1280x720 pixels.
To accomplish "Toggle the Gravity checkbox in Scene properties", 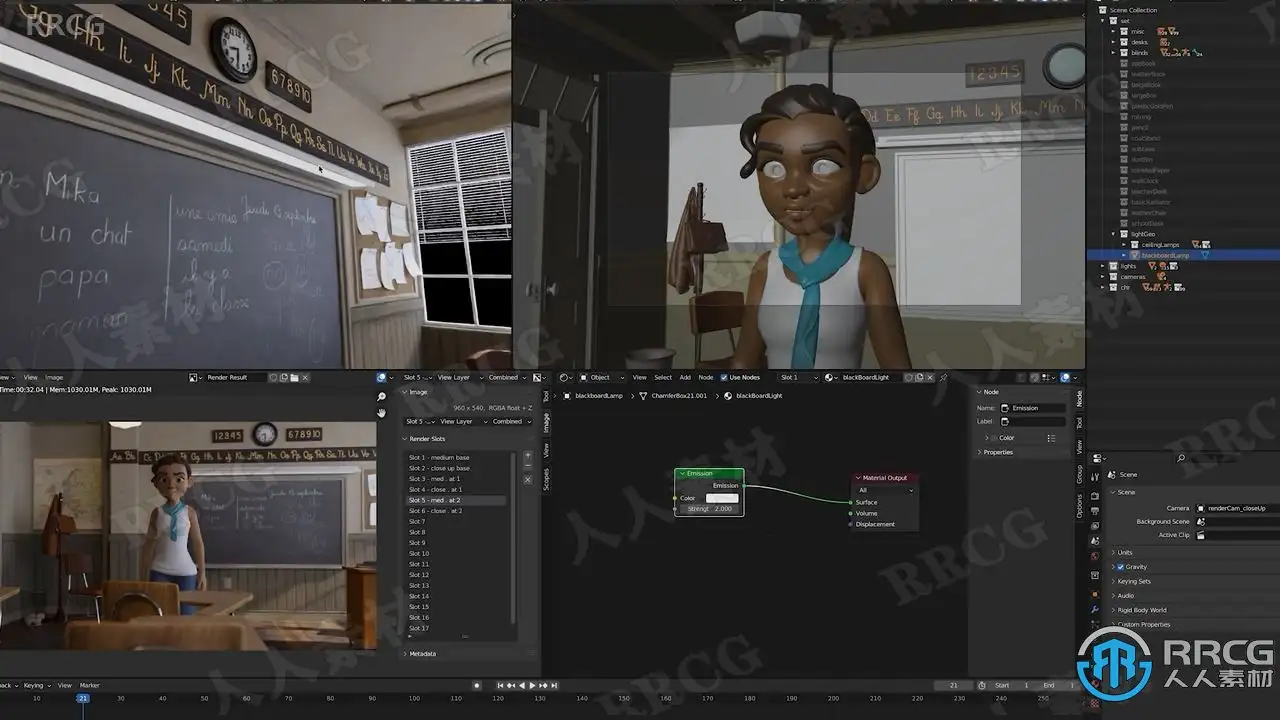I will (1120, 567).
